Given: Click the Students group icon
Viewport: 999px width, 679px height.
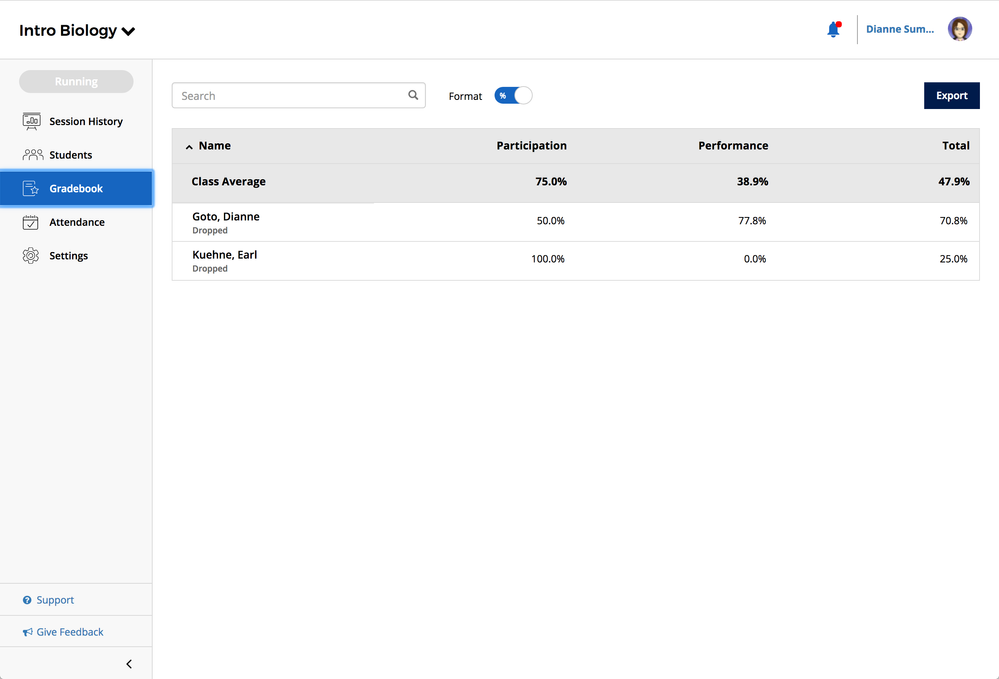Looking at the screenshot, I should (x=32, y=155).
